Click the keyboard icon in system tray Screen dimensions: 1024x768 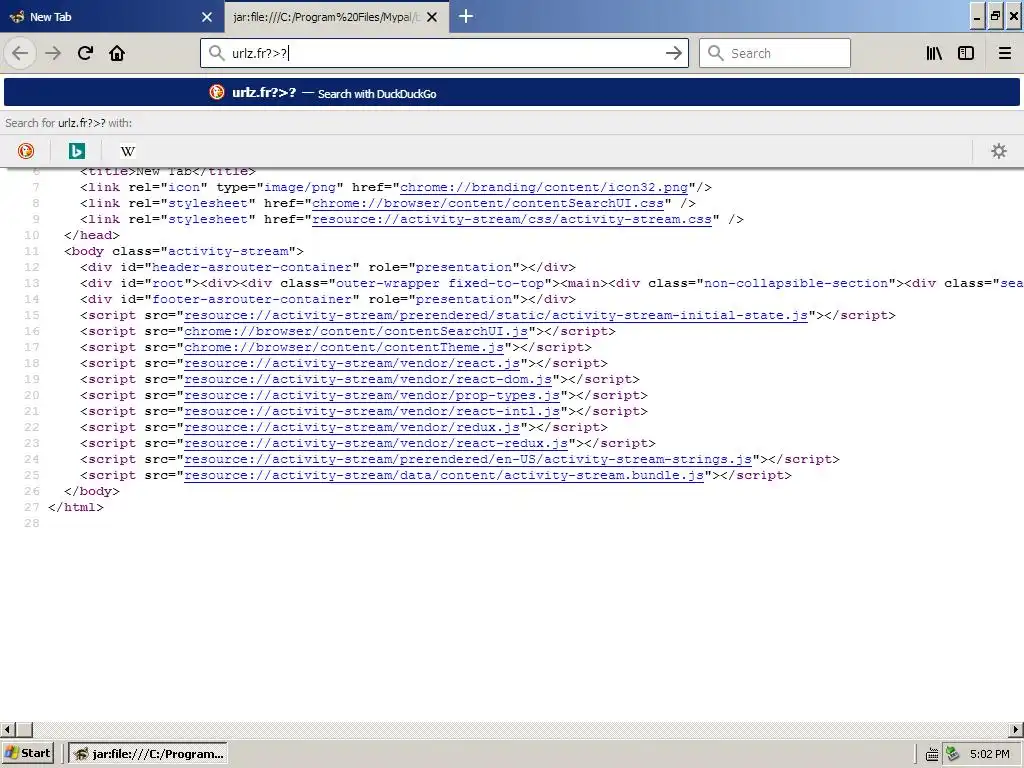[x=932, y=754]
